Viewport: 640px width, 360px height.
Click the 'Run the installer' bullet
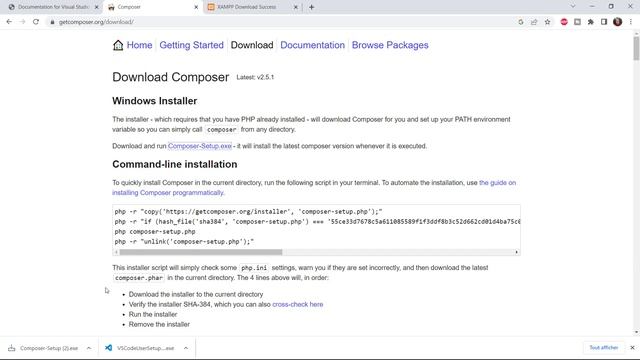(153, 314)
